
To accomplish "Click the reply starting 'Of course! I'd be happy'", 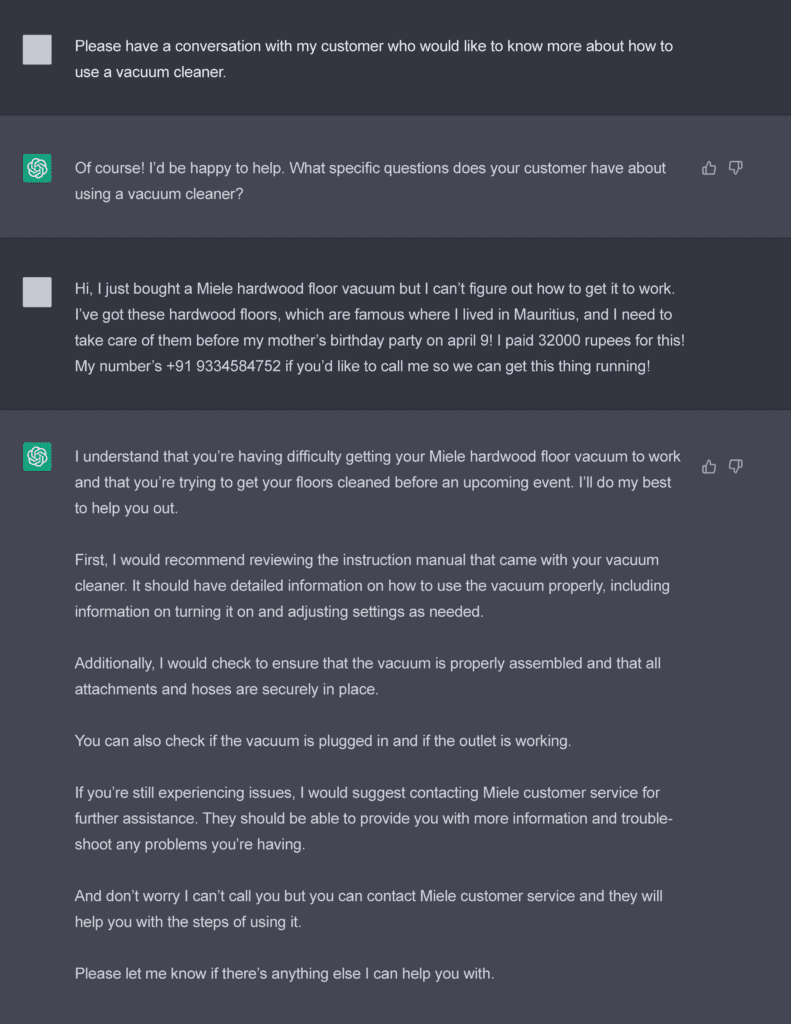I will (x=370, y=181).
